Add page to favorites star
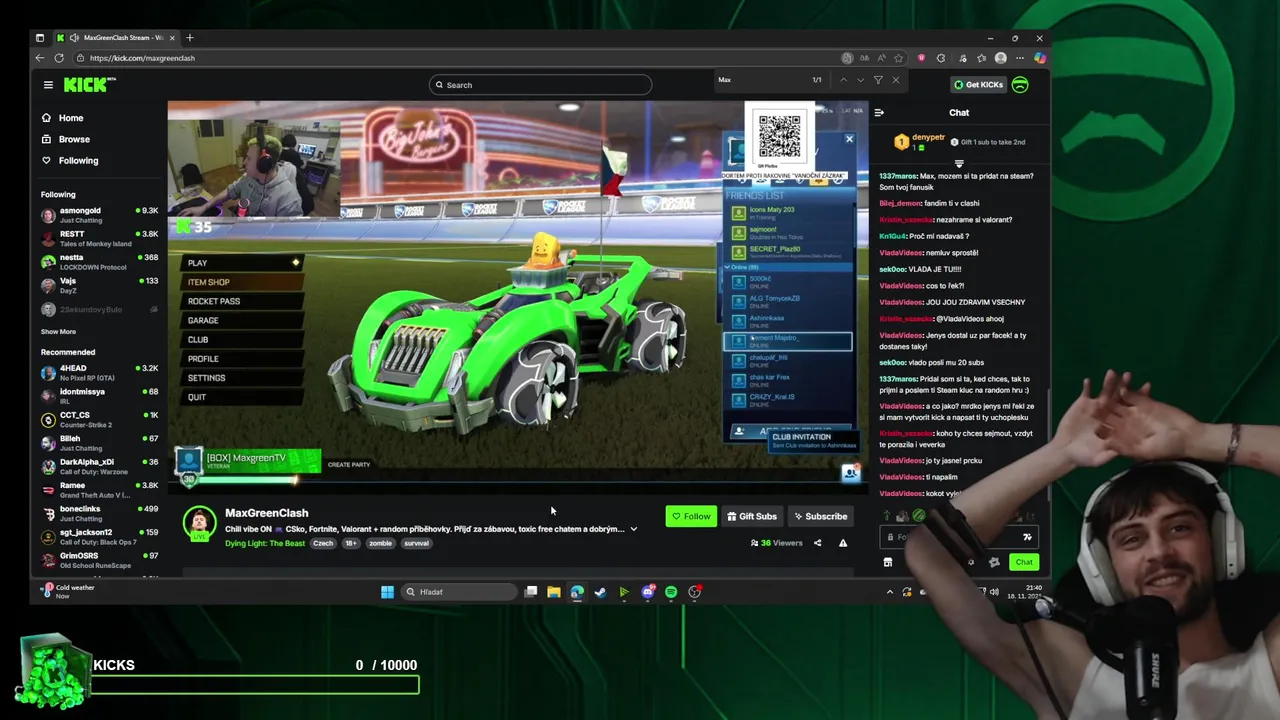 899,58
